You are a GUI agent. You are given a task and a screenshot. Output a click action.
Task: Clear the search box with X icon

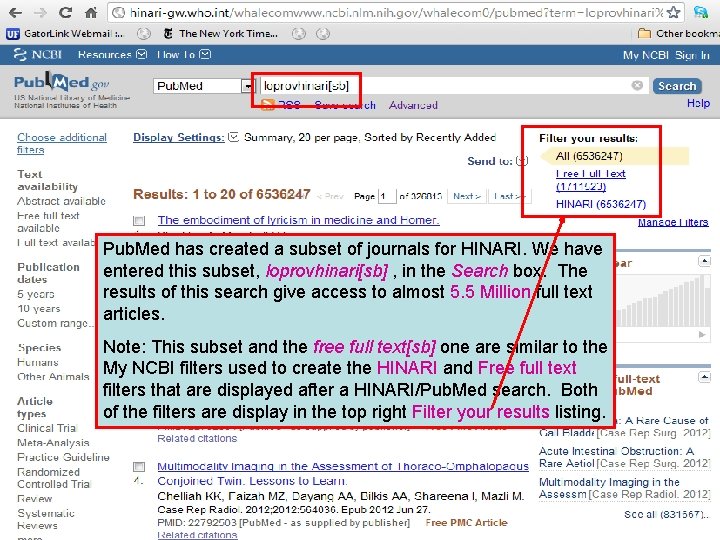pyautogui.click(x=637, y=85)
